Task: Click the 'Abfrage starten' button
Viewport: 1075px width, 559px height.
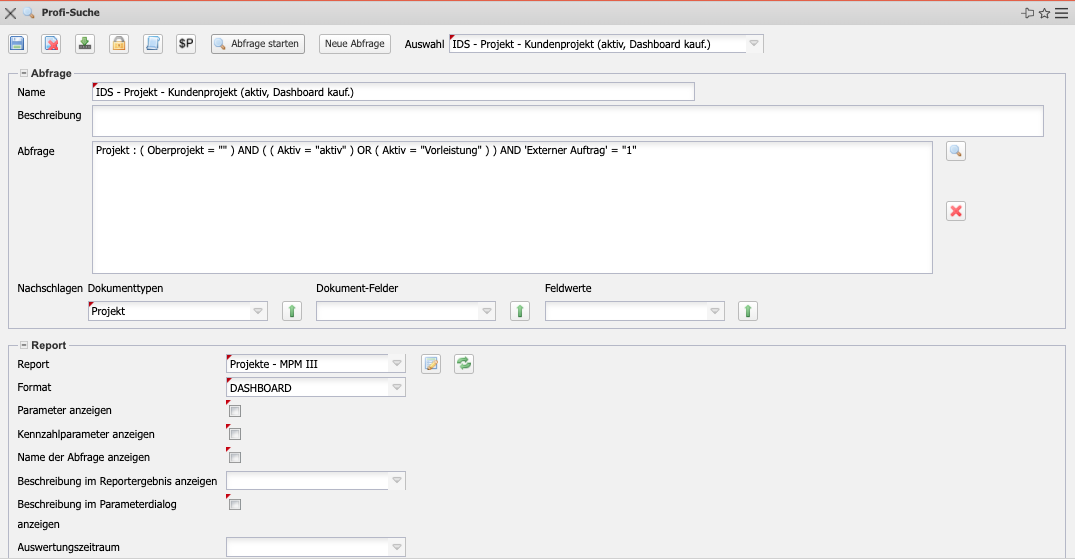Action: tap(257, 44)
